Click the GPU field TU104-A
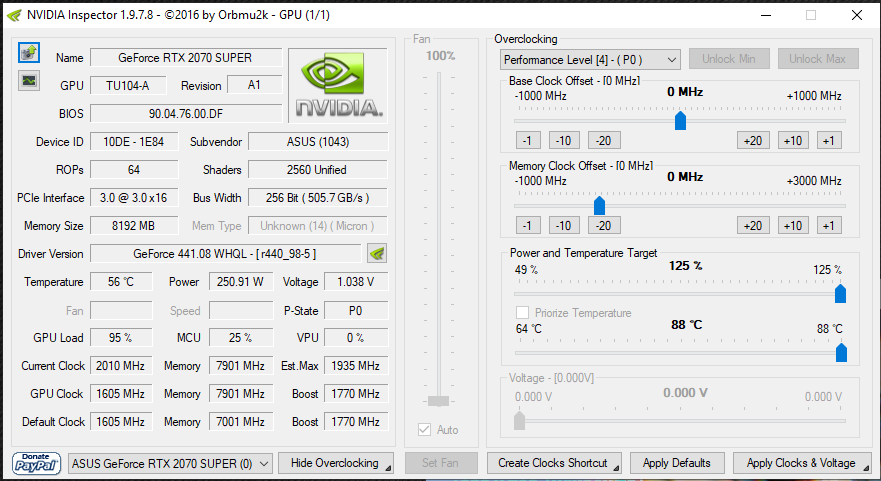This screenshot has height=481, width=881. pyautogui.click(x=128, y=85)
